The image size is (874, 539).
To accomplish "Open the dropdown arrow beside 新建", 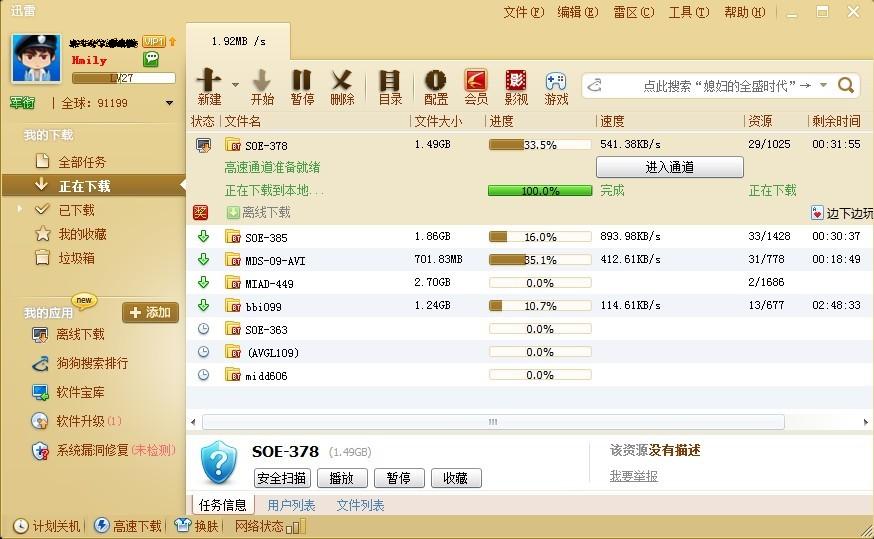I will [x=235, y=85].
